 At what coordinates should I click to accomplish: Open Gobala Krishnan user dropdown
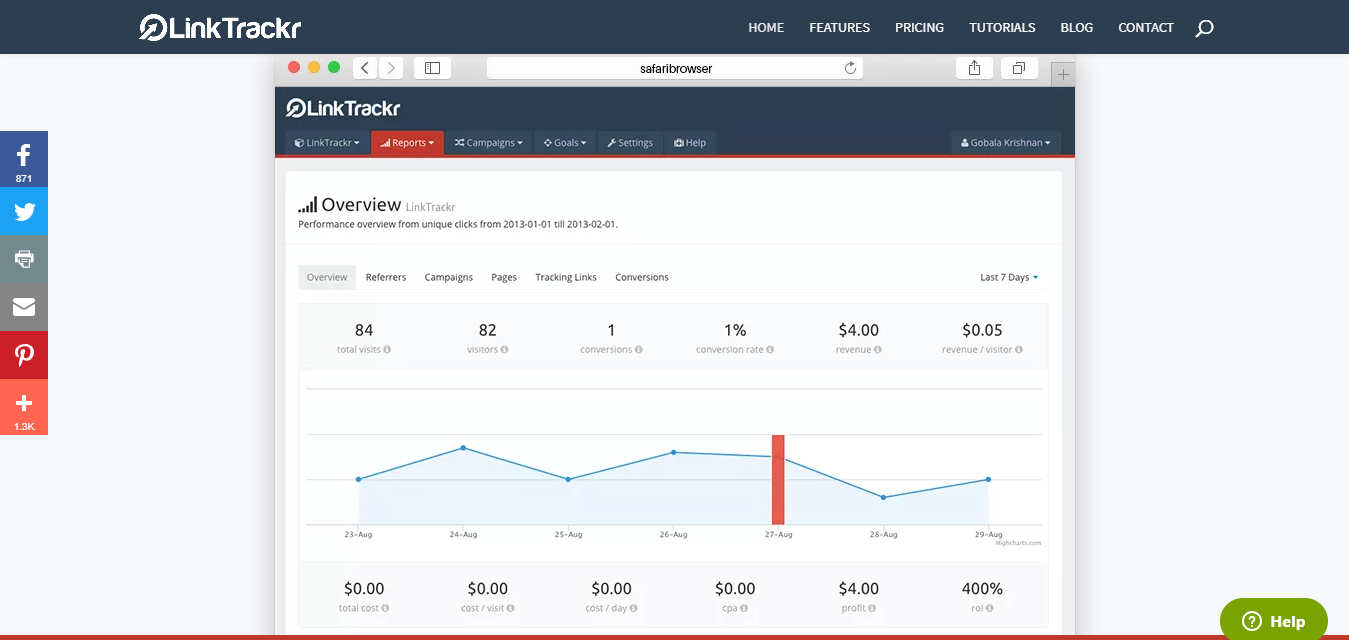[1006, 143]
